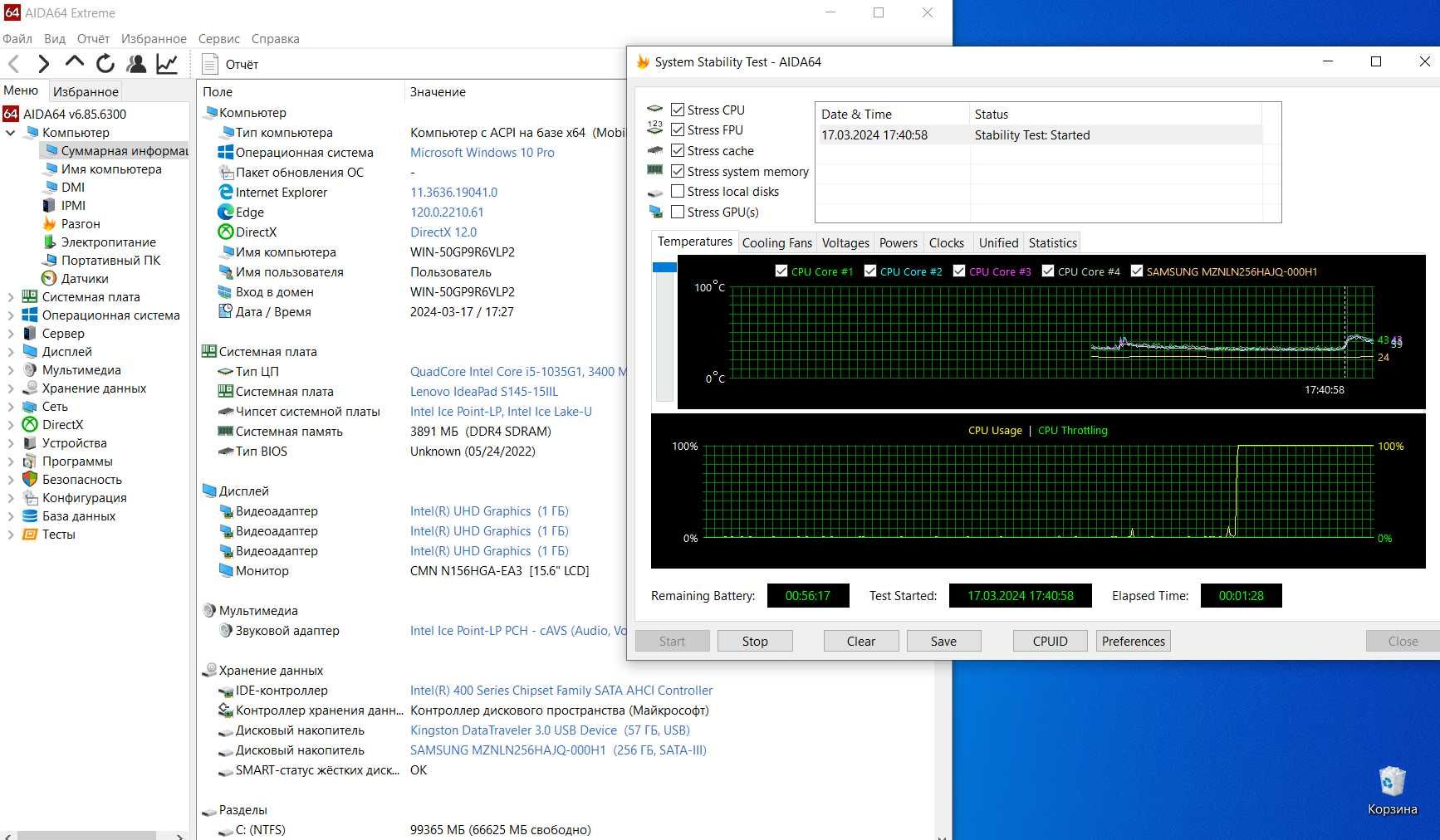Image resolution: width=1440 pixels, height=840 pixels.
Task: Click the Значение column header
Action: pyautogui.click(x=438, y=92)
